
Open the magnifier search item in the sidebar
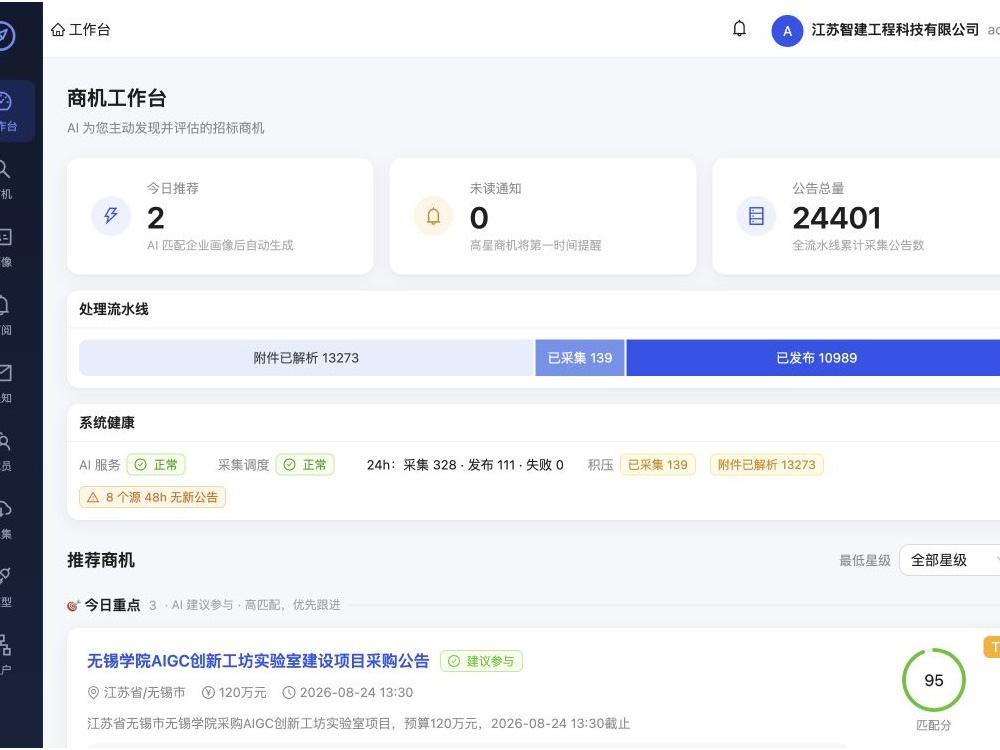coord(5,180)
